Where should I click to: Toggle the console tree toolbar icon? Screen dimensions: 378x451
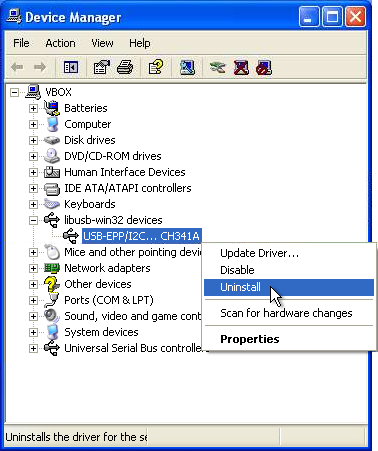point(71,67)
